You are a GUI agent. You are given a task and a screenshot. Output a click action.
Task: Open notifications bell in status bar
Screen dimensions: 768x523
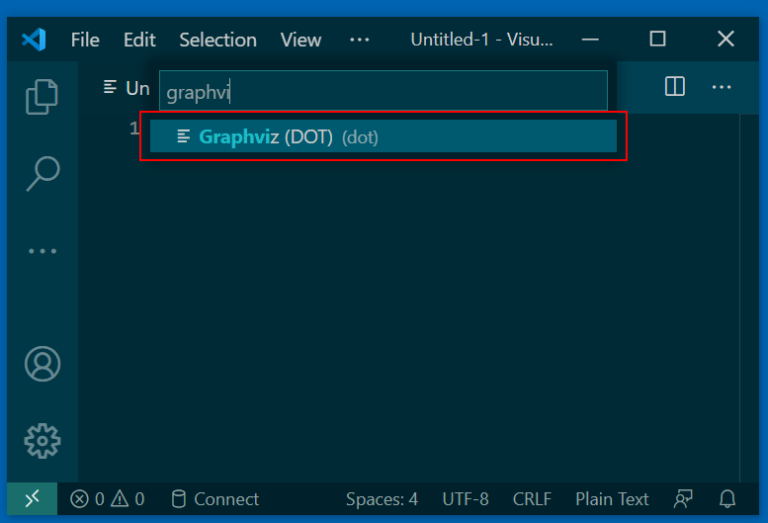(x=728, y=499)
